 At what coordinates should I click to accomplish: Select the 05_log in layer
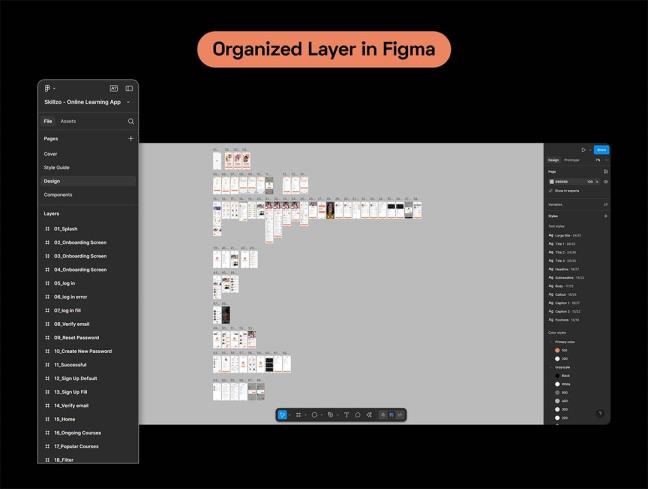(x=64, y=283)
